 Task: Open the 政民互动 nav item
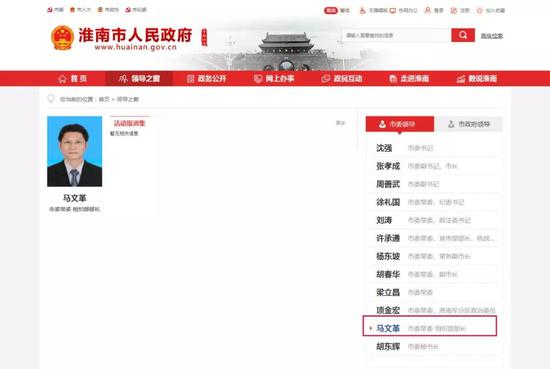coord(342,79)
